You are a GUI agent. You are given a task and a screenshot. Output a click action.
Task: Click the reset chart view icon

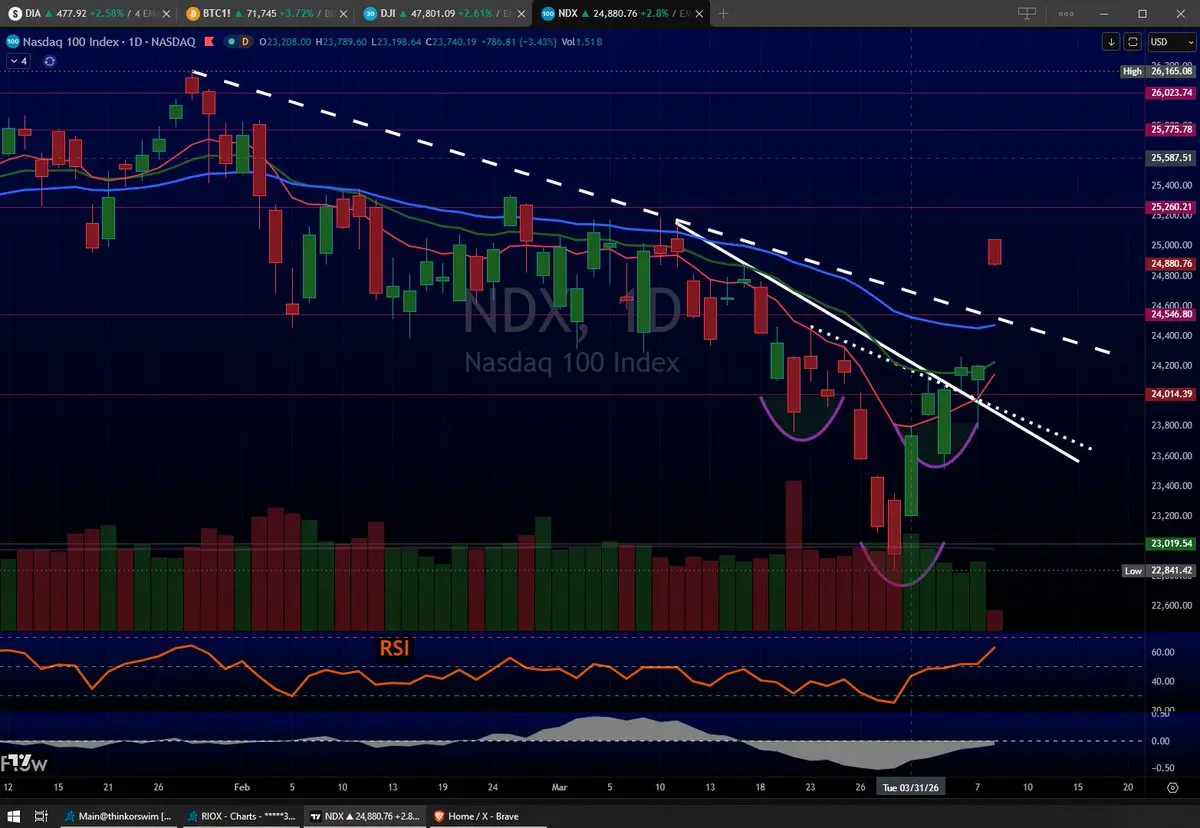click(x=1132, y=42)
